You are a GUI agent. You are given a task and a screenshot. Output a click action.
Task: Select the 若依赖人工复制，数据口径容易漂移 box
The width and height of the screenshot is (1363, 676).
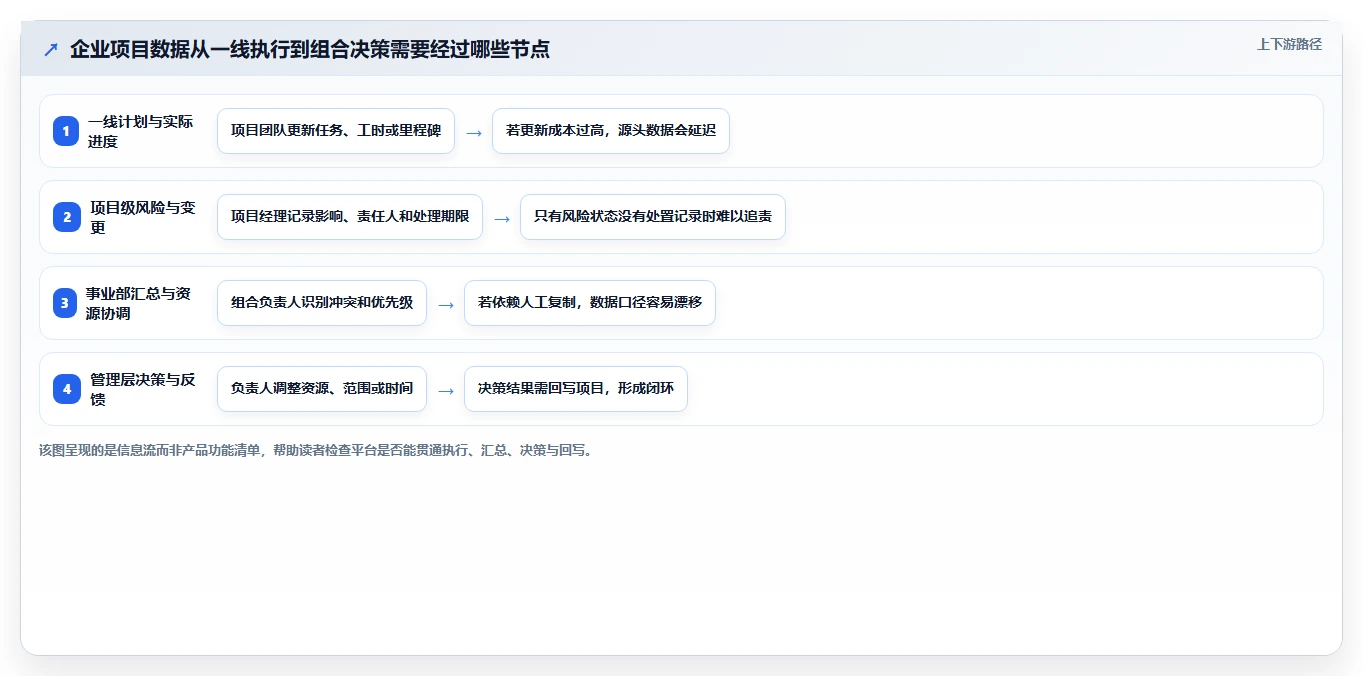[590, 303]
